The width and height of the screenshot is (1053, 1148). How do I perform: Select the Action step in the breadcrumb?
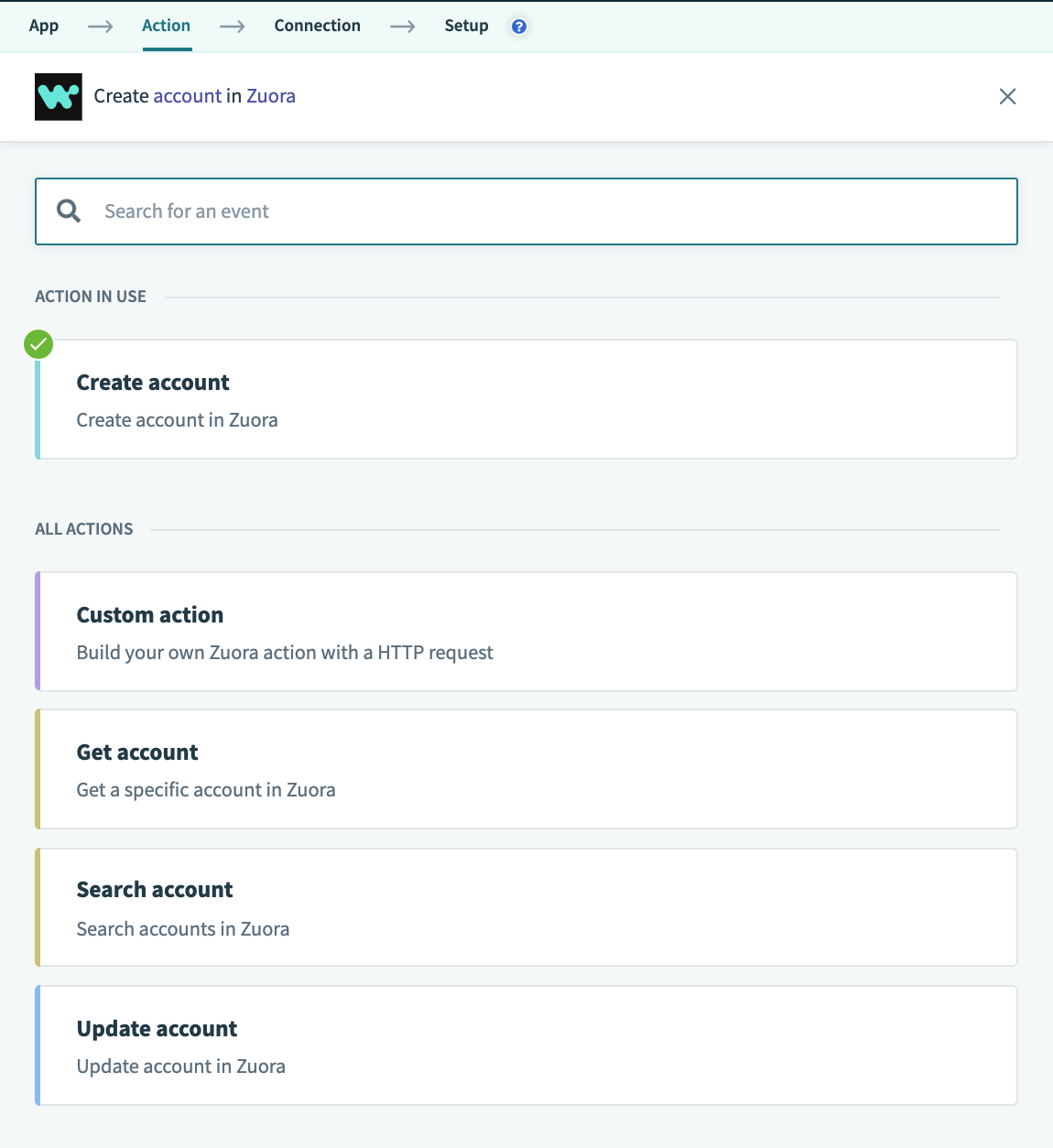coord(166,26)
